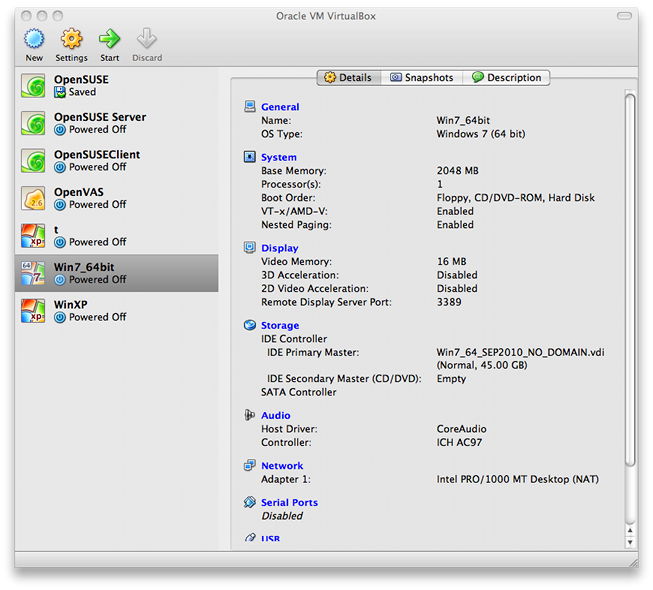Click the Display section icon
653x590 pixels.
pyautogui.click(x=249, y=248)
